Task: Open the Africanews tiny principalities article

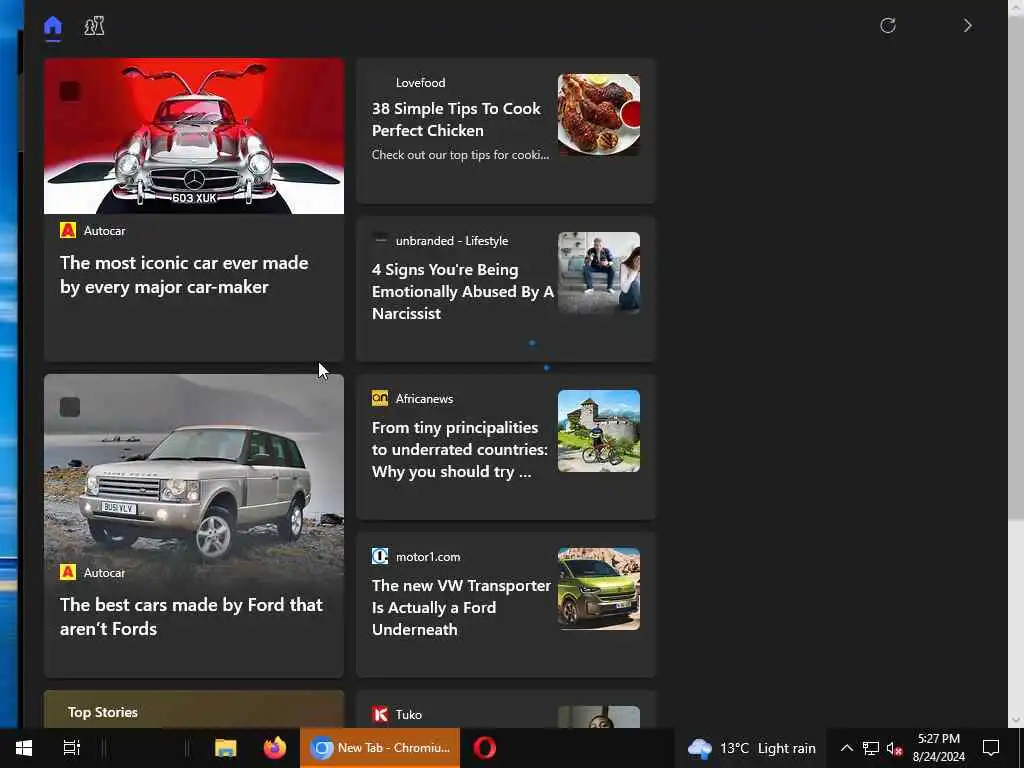Action: pos(460,449)
